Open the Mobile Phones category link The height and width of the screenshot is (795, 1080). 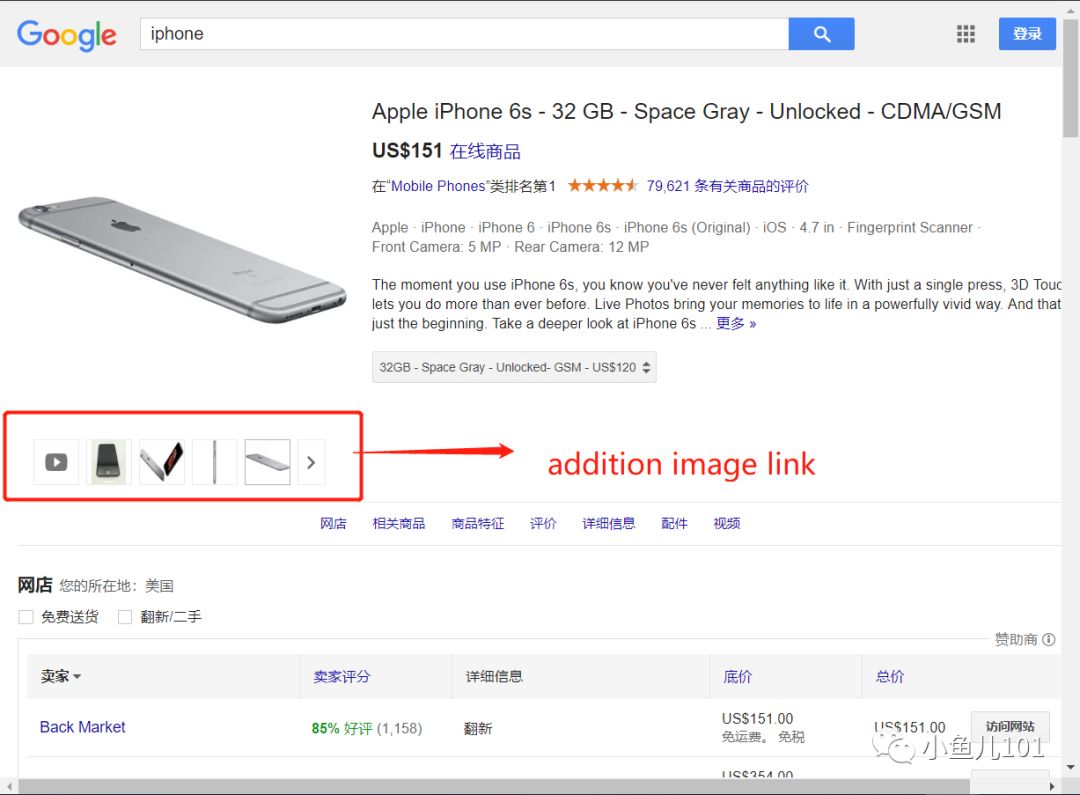pyautogui.click(x=438, y=186)
